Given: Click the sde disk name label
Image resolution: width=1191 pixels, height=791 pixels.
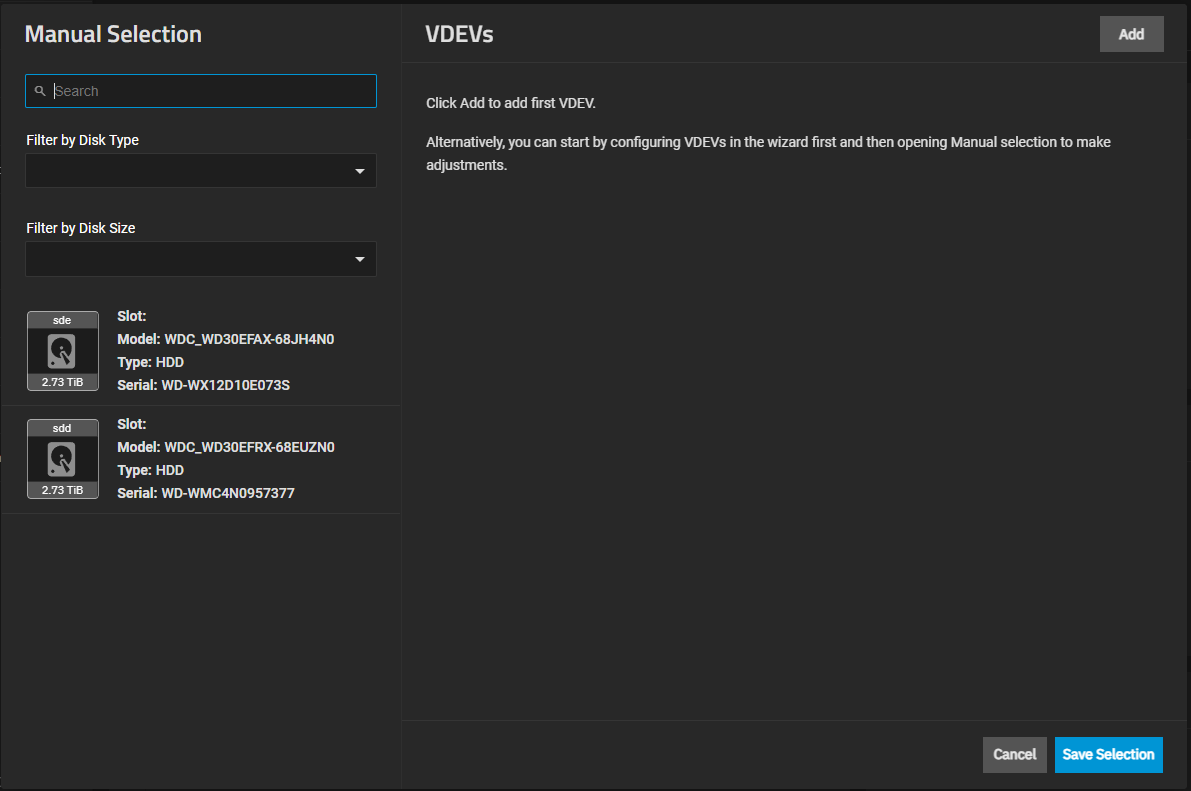Looking at the screenshot, I should click(62, 320).
